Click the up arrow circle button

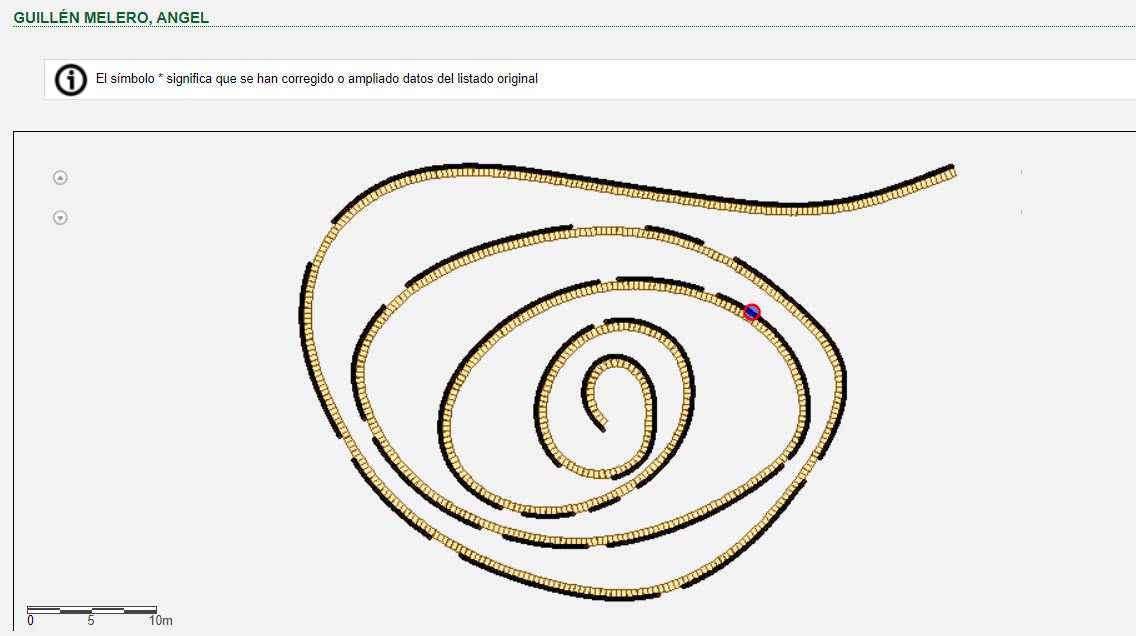60,178
